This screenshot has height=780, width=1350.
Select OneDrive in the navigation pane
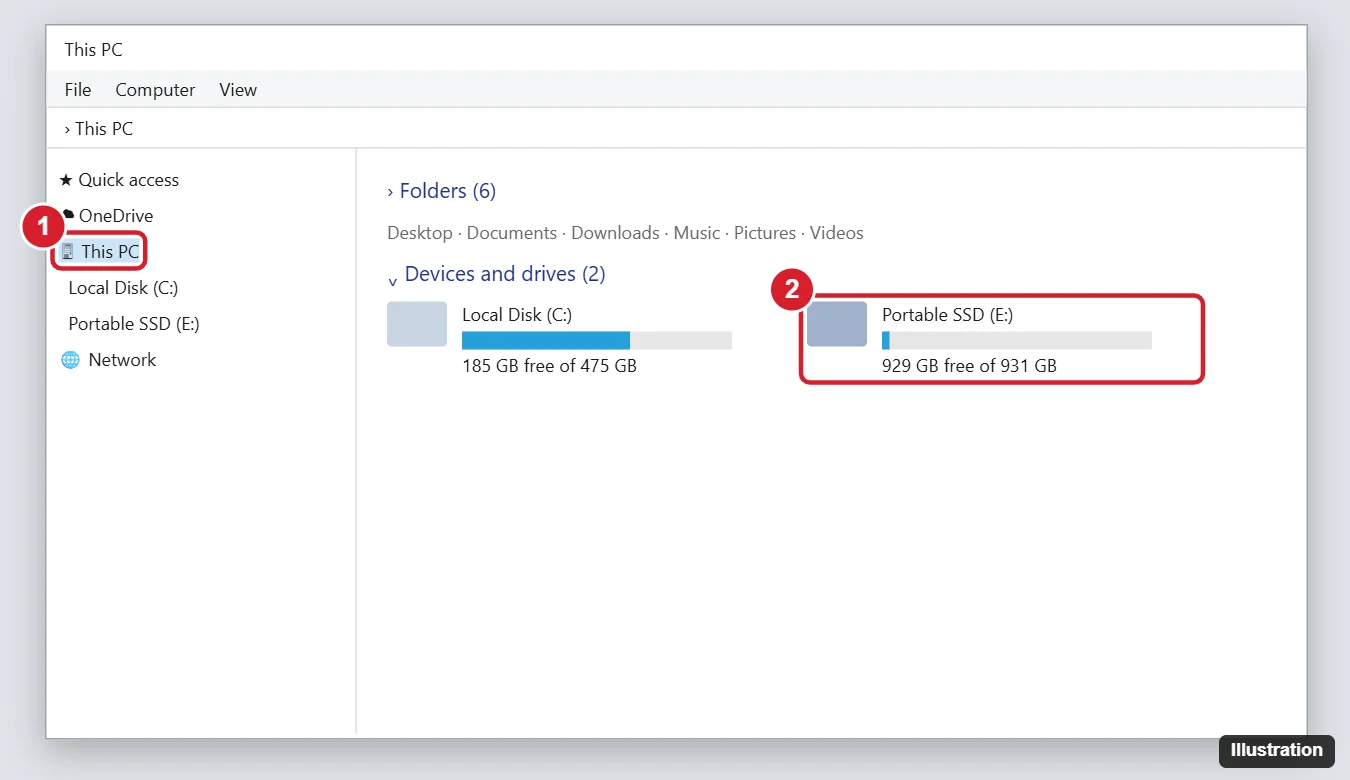coord(116,216)
